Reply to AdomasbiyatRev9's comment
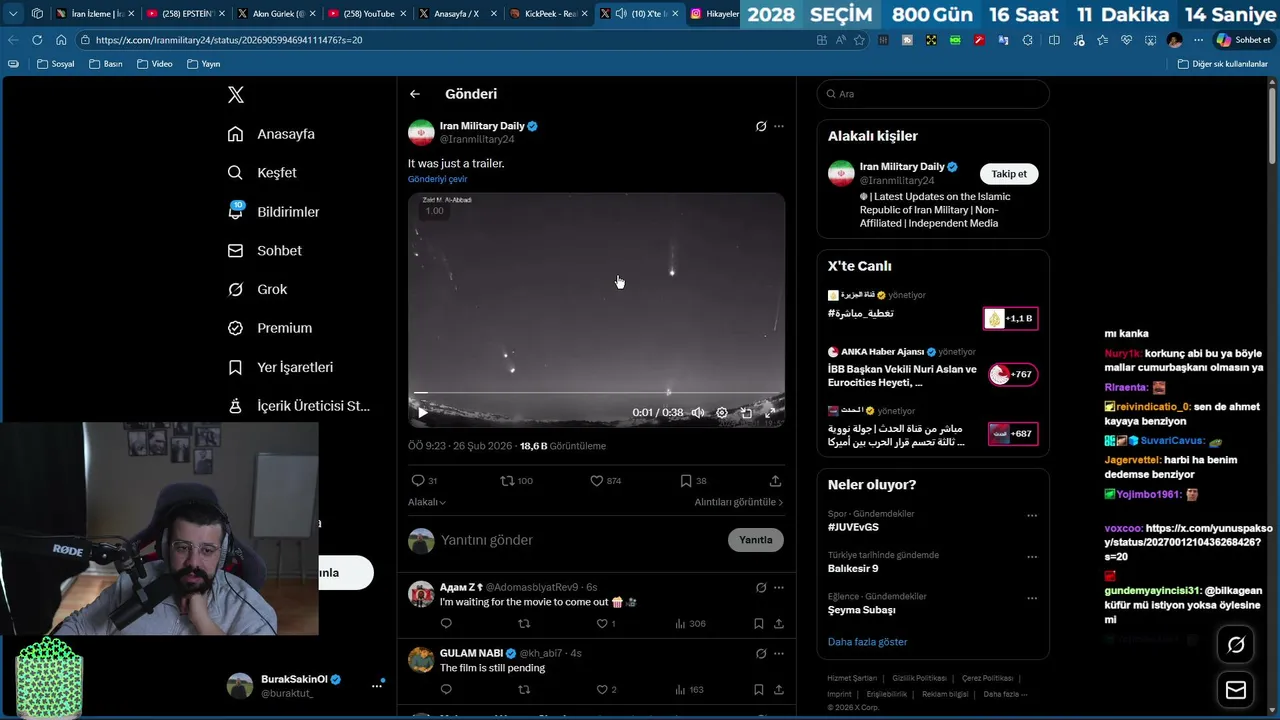Viewport: 1280px width, 720px height. coord(446,624)
